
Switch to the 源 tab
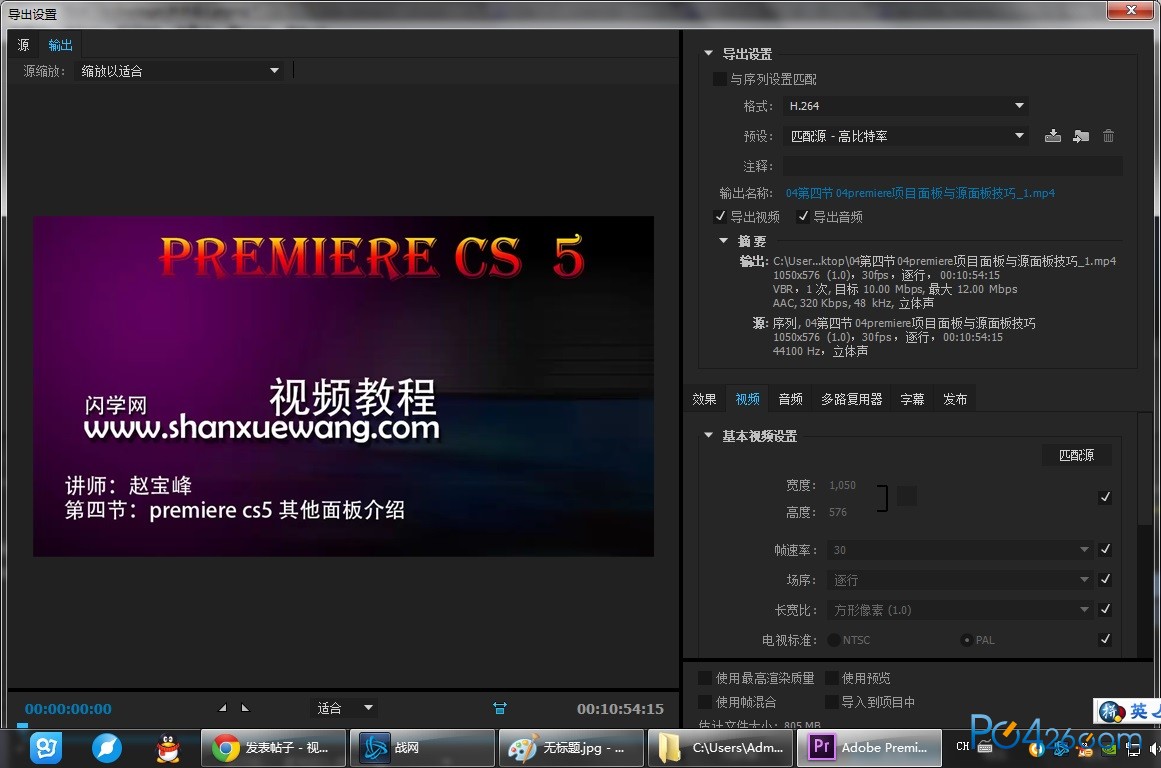pos(24,45)
